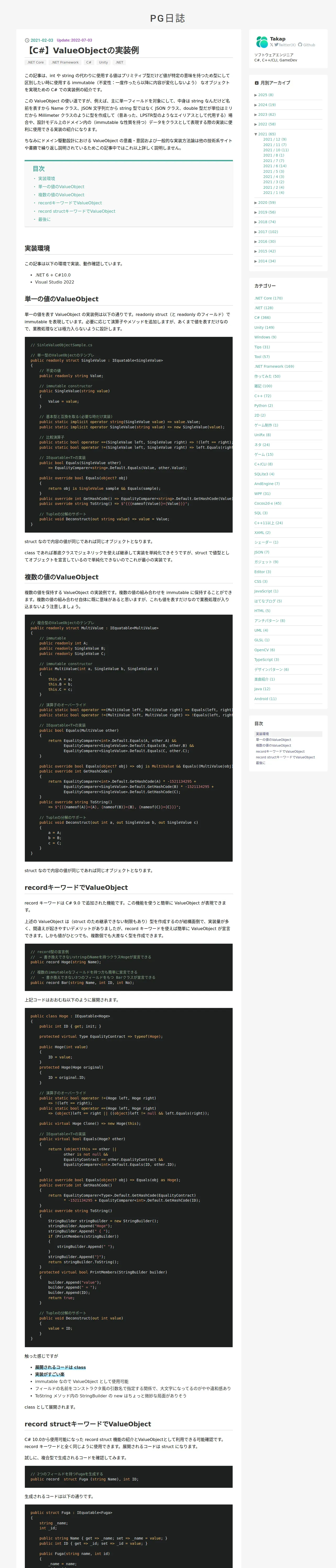This screenshot has width=336, height=1568.
Task: Open the X logo icon in profile
Action: [271, 44]
